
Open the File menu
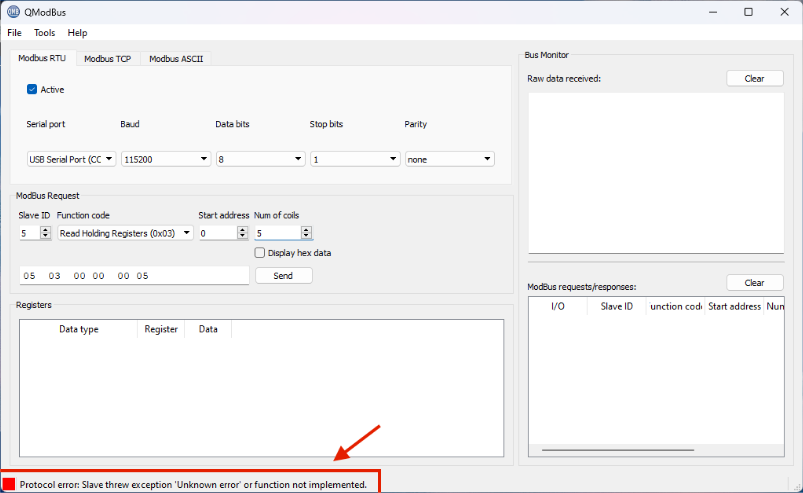[x=14, y=33]
